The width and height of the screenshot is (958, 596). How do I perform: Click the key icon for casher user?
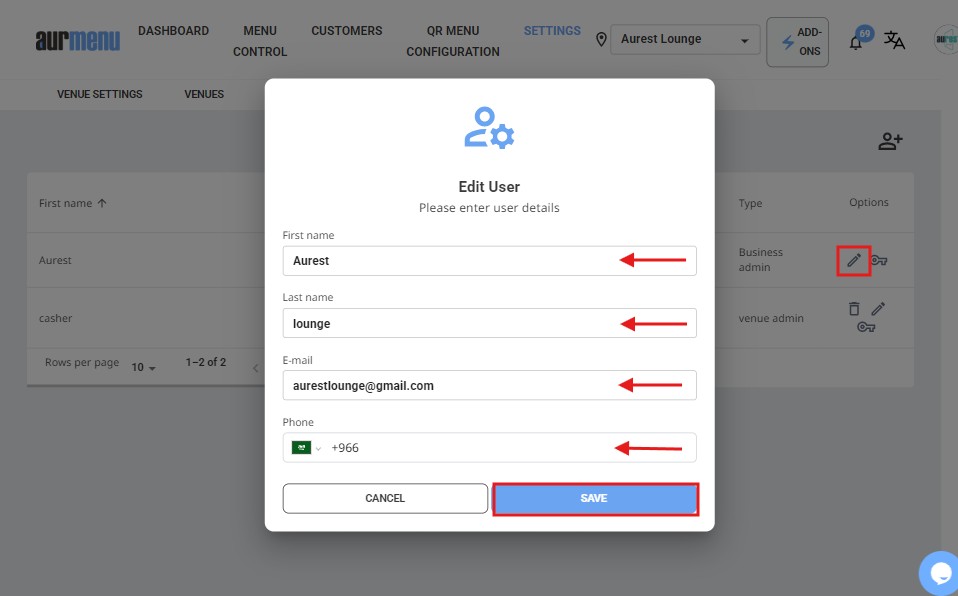[866, 327]
